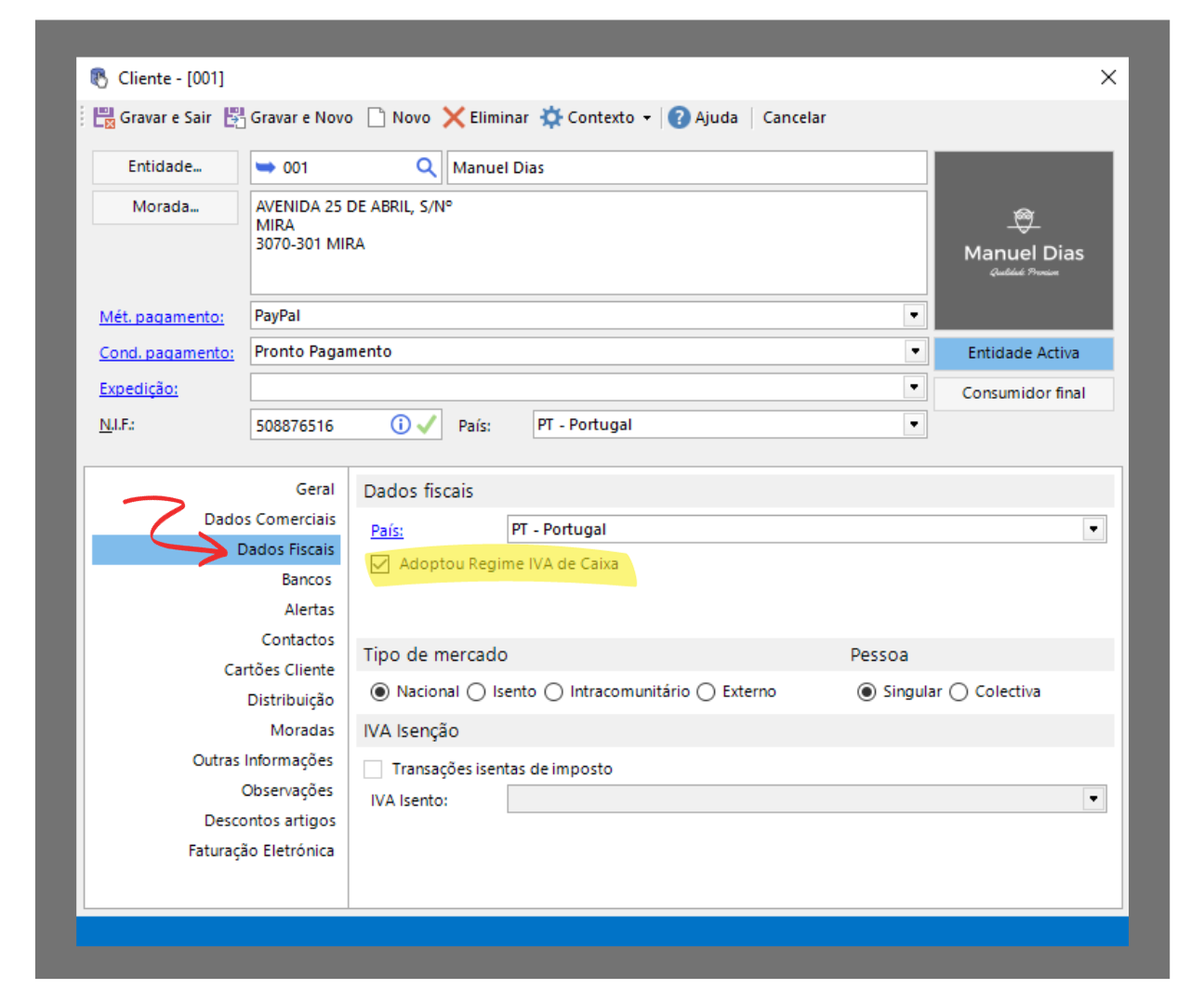Click the Novo blank document icon
Image resolution: width=1204 pixels, height=1002 pixels.
pos(377,118)
